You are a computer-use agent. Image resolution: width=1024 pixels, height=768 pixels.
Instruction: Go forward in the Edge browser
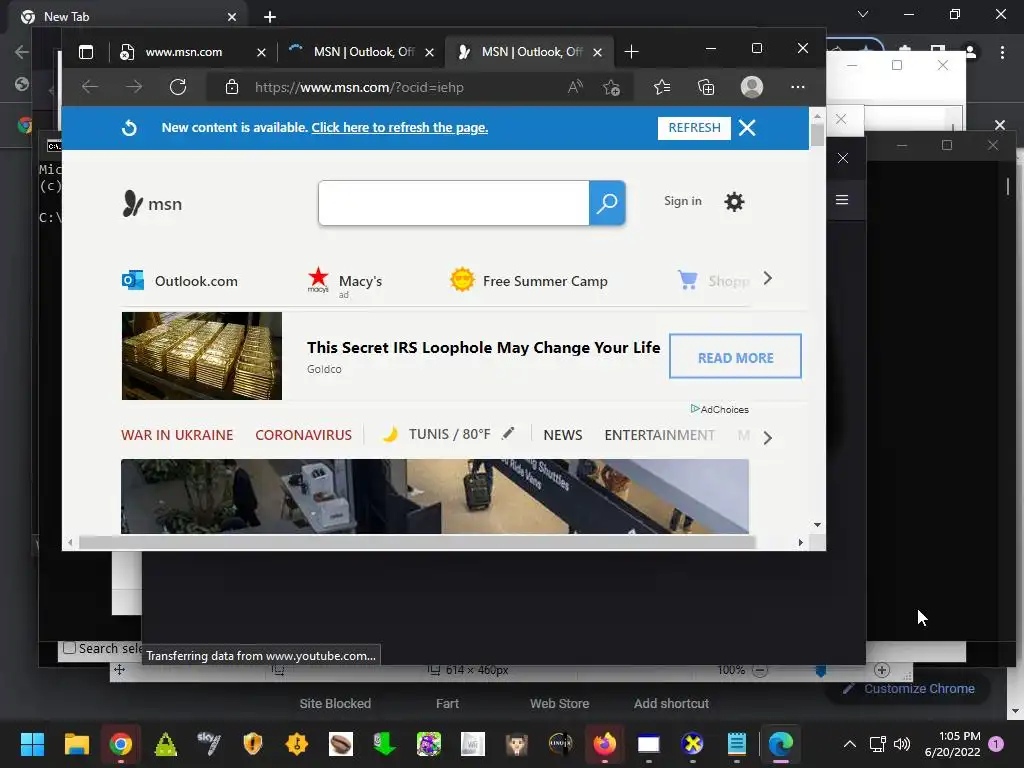pyautogui.click(x=134, y=87)
